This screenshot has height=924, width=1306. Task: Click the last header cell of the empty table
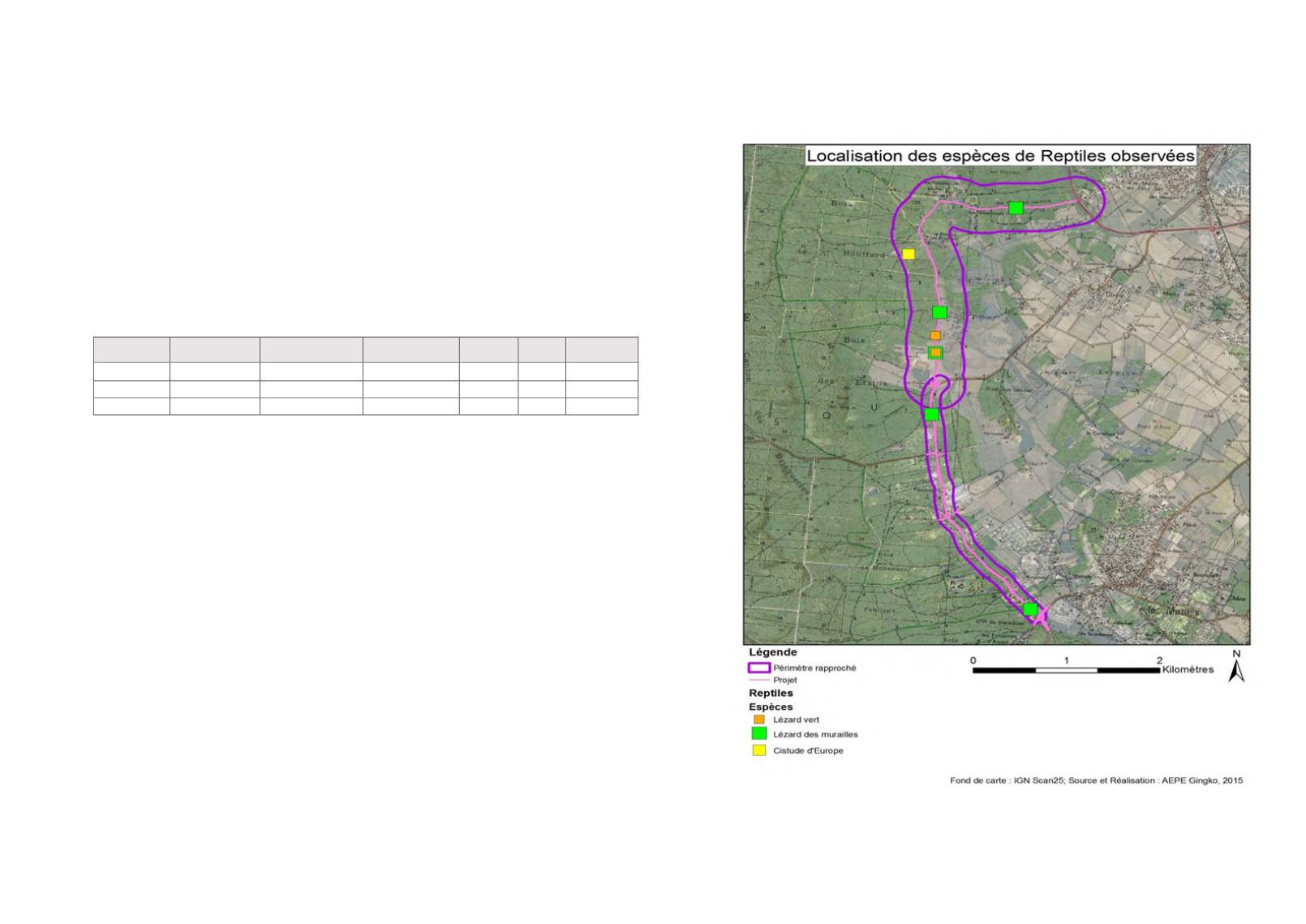(x=601, y=350)
